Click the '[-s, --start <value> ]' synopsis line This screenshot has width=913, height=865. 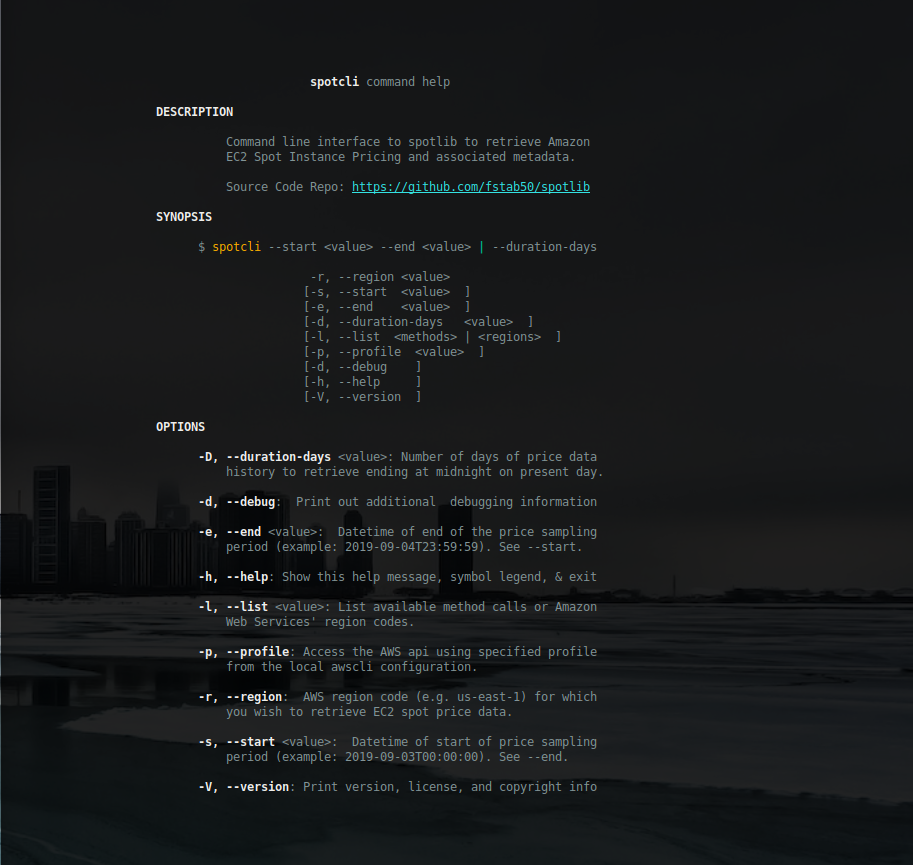coord(387,292)
